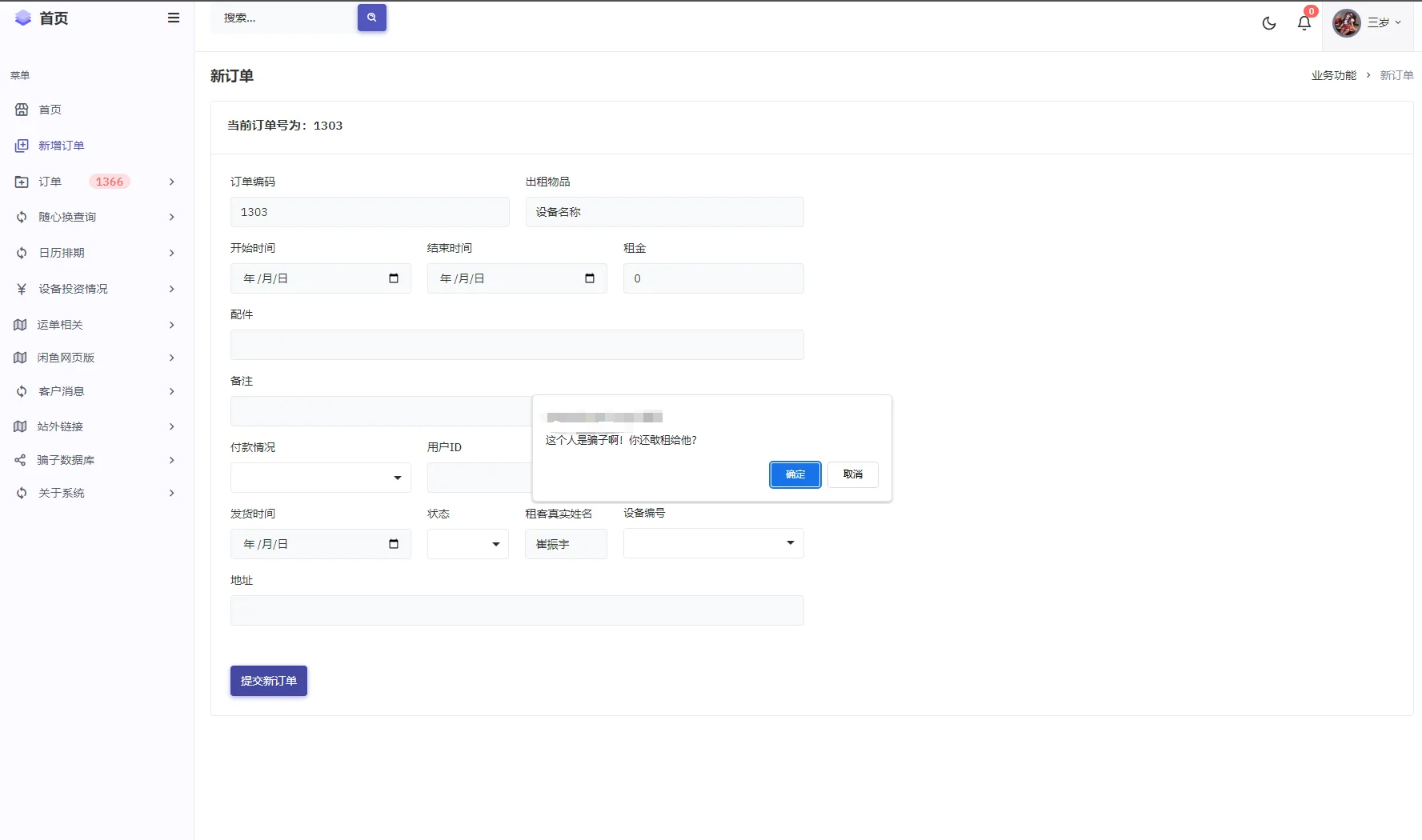Screen dimensions: 1422x840
Task: Open the 发货时间 calendar picker icon
Action: pyautogui.click(x=394, y=544)
